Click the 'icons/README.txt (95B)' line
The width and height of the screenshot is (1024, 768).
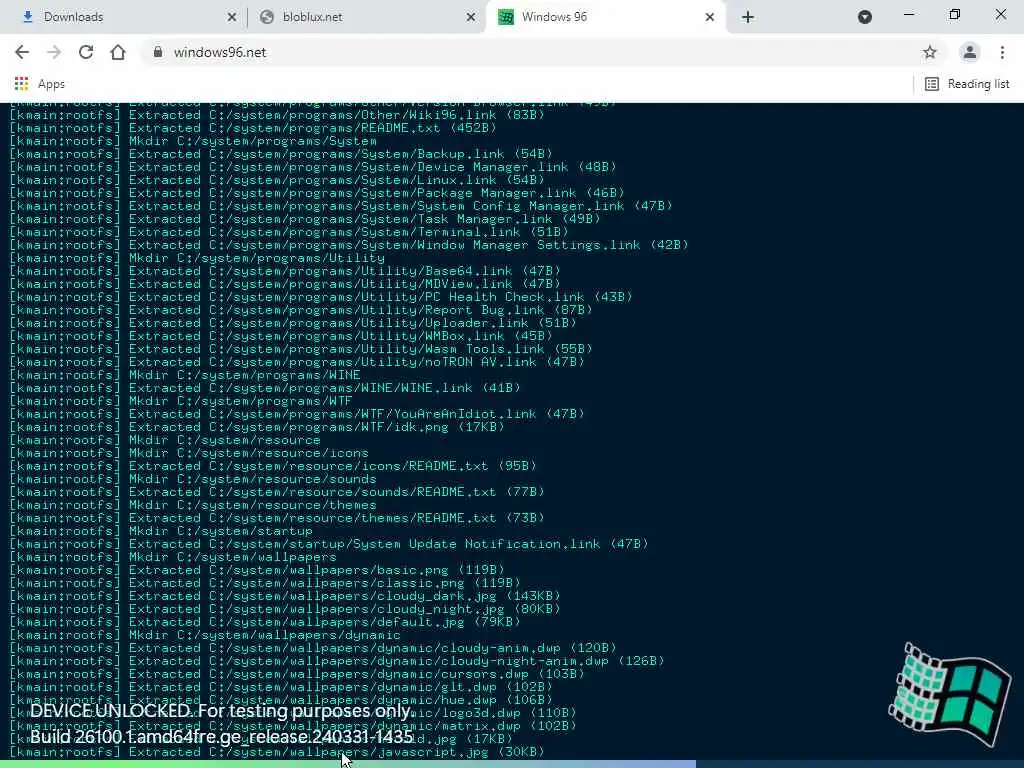[273, 466]
